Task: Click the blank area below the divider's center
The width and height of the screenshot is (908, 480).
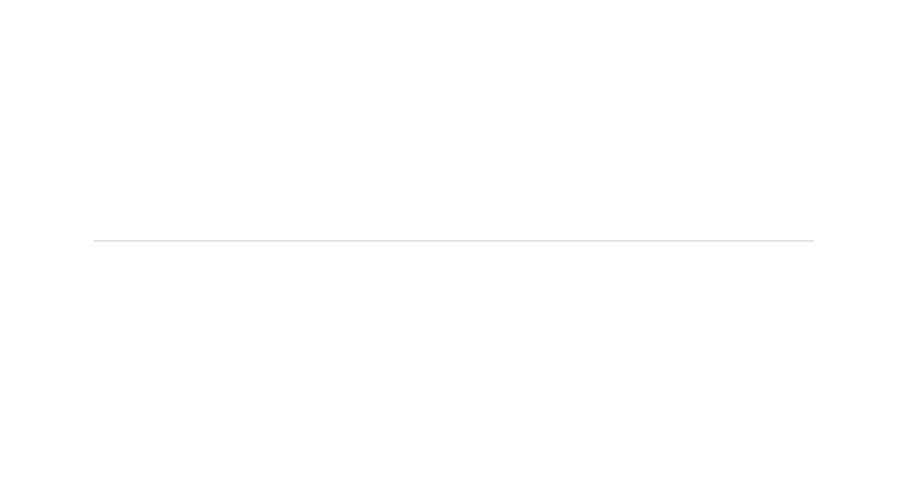Action: coord(454,360)
